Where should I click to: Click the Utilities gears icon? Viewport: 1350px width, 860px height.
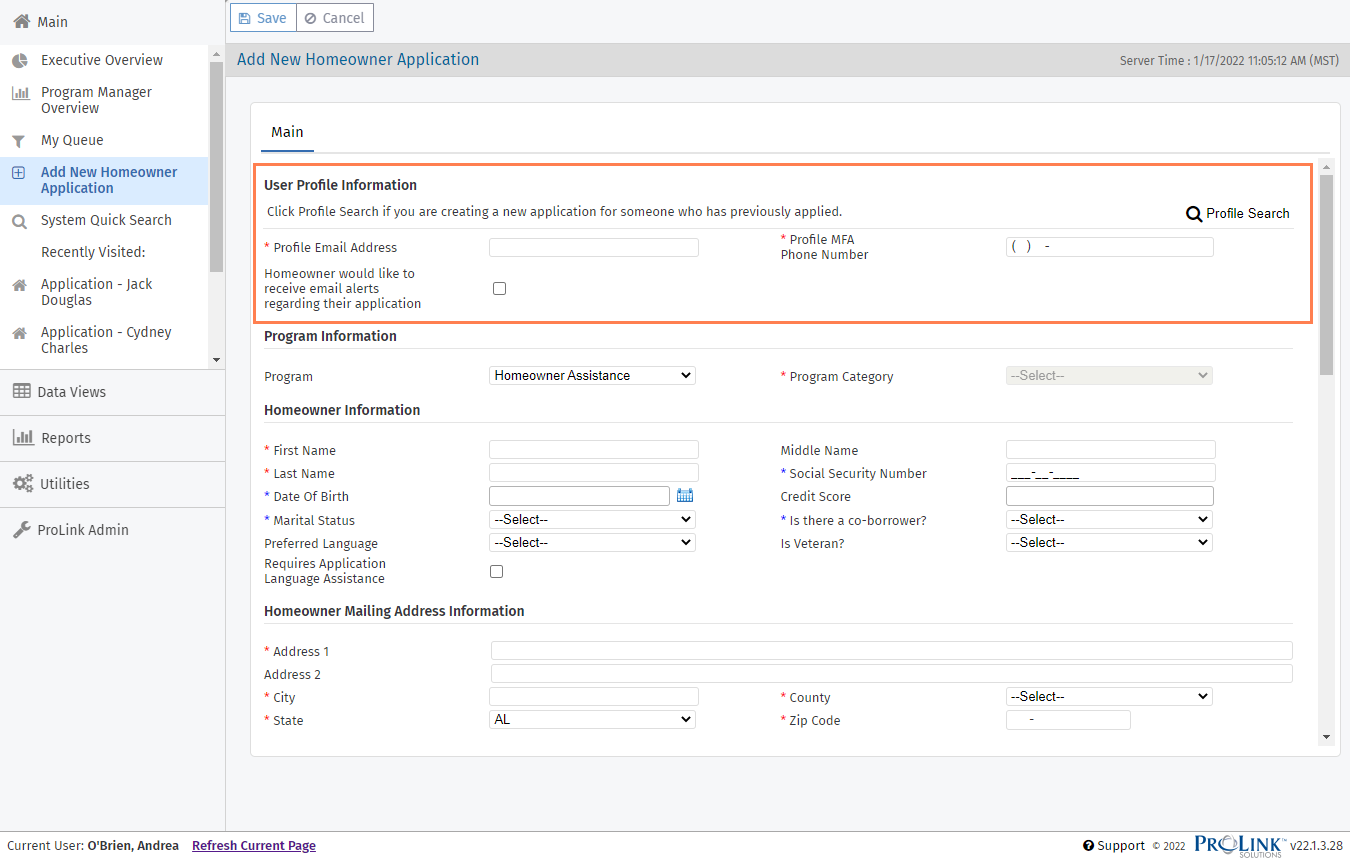click(23, 484)
